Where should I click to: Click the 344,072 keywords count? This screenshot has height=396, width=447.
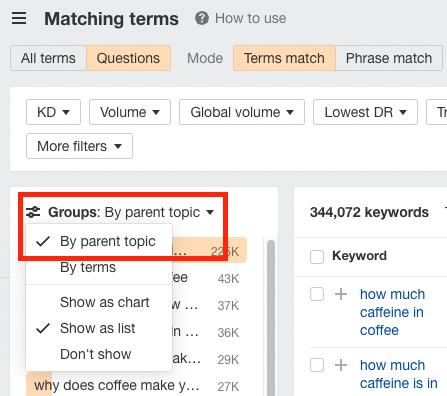[369, 212]
